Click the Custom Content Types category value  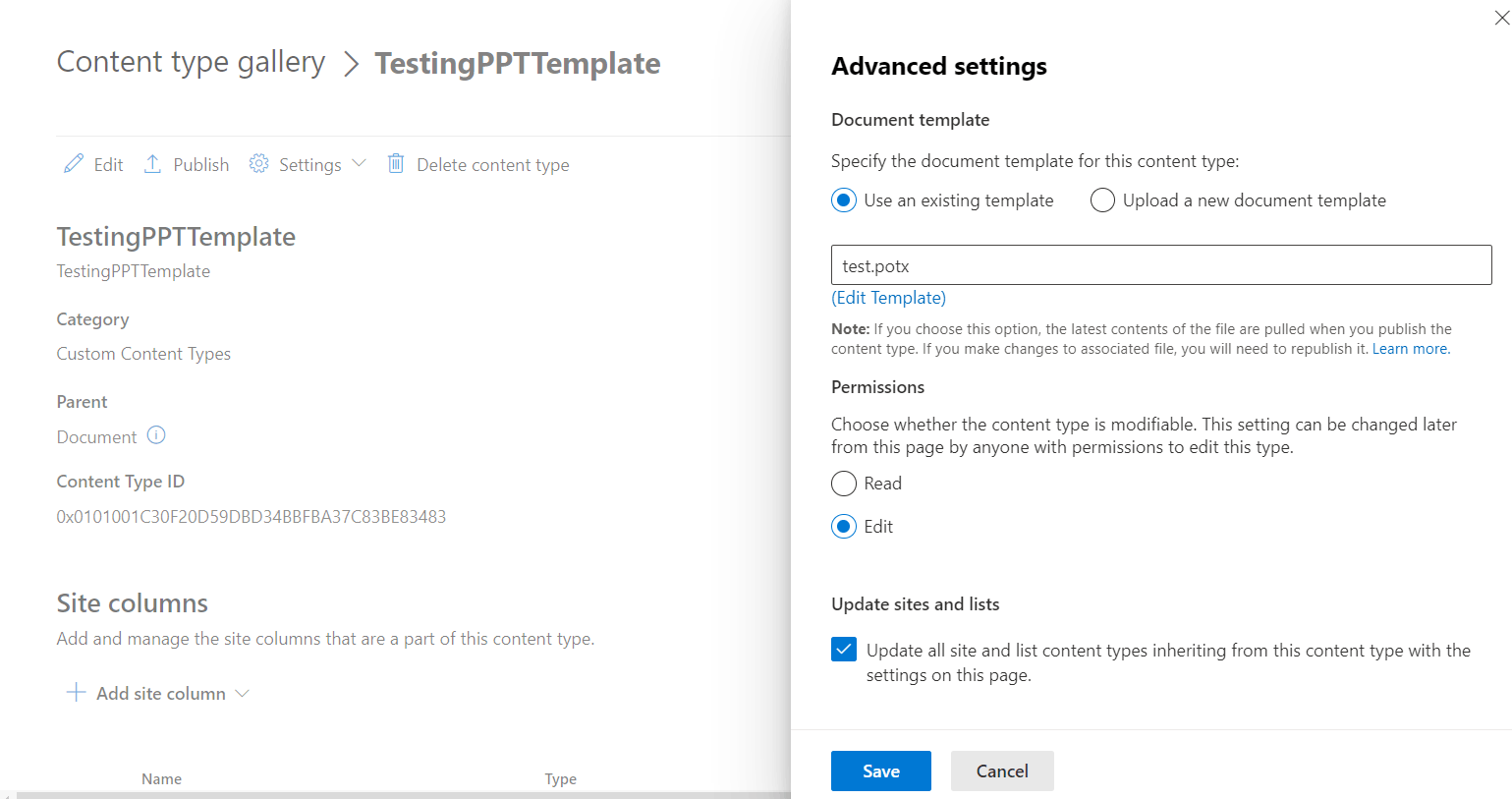(143, 354)
